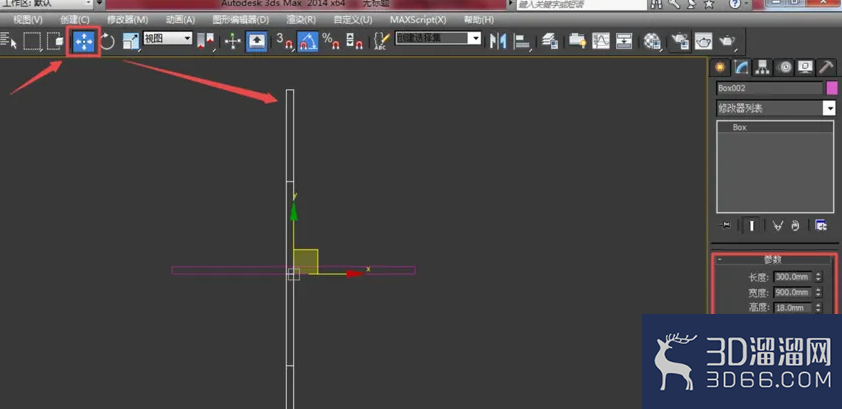The width and height of the screenshot is (842, 409).
Task: Toggle the Graphite ribbon icon
Action: [x=577, y=41]
